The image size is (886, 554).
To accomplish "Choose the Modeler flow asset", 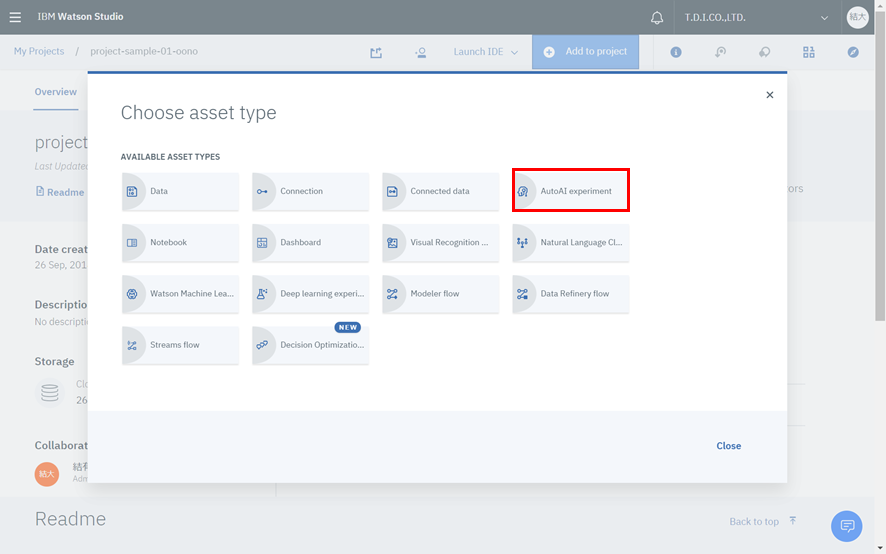I will coord(440,294).
